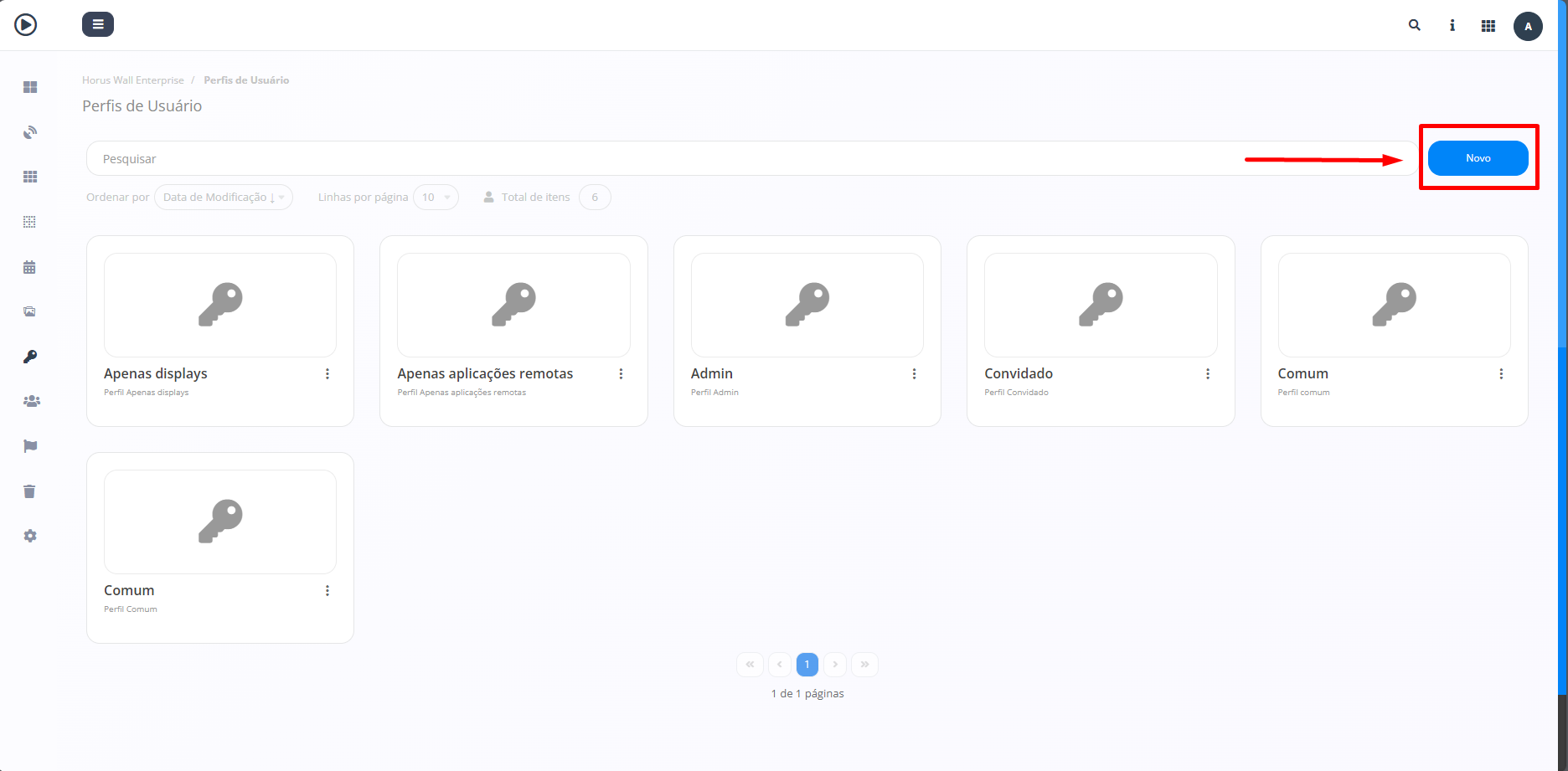Viewport: 1568px width, 771px height.
Task: Open the Dashboard icon in the sidebar
Action: pyautogui.click(x=30, y=86)
